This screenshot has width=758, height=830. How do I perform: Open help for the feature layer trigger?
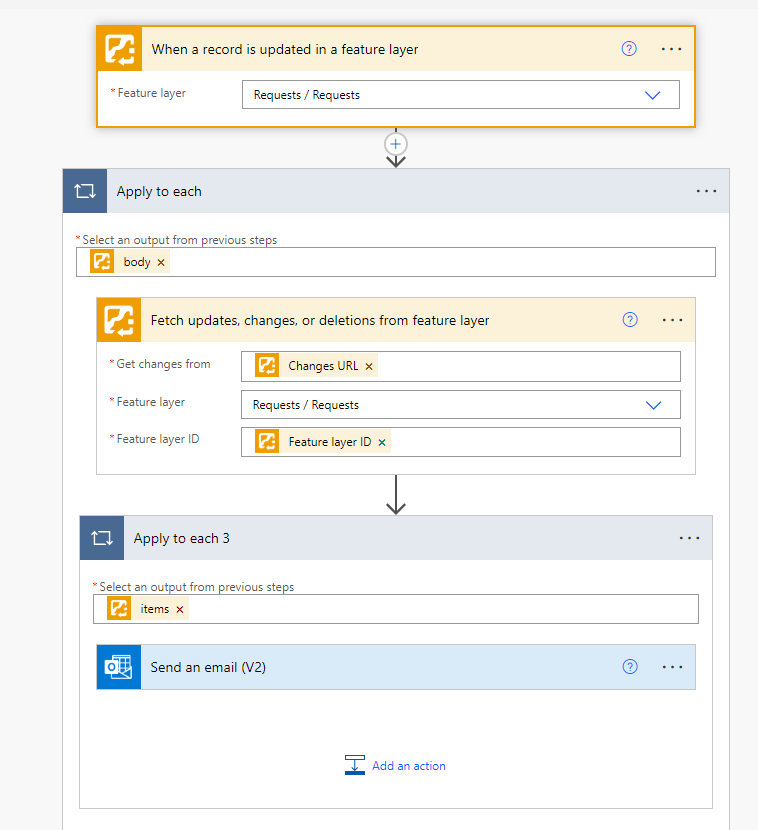coord(629,48)
